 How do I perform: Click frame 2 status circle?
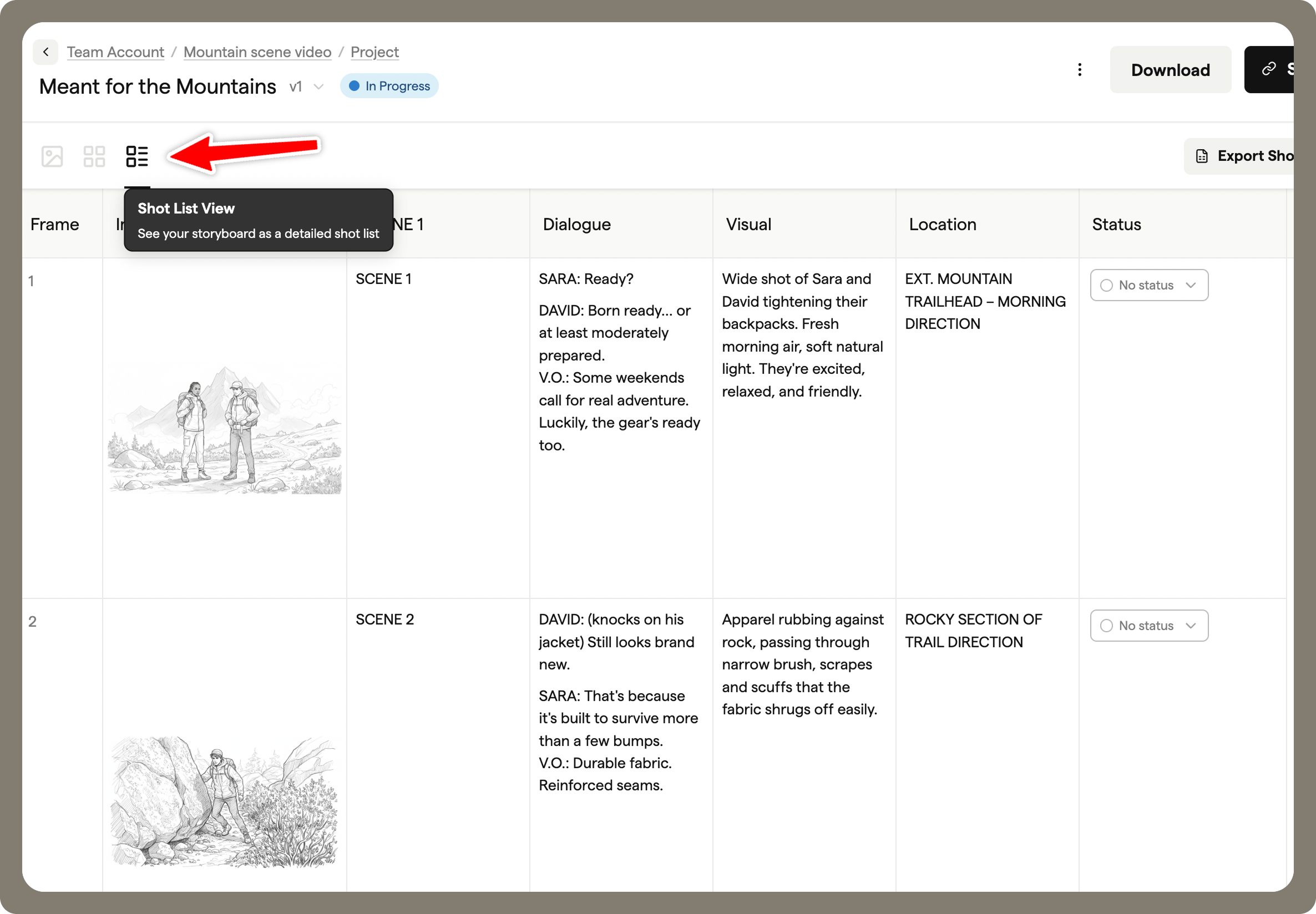pyautogui.click(x=1106, y=626)
